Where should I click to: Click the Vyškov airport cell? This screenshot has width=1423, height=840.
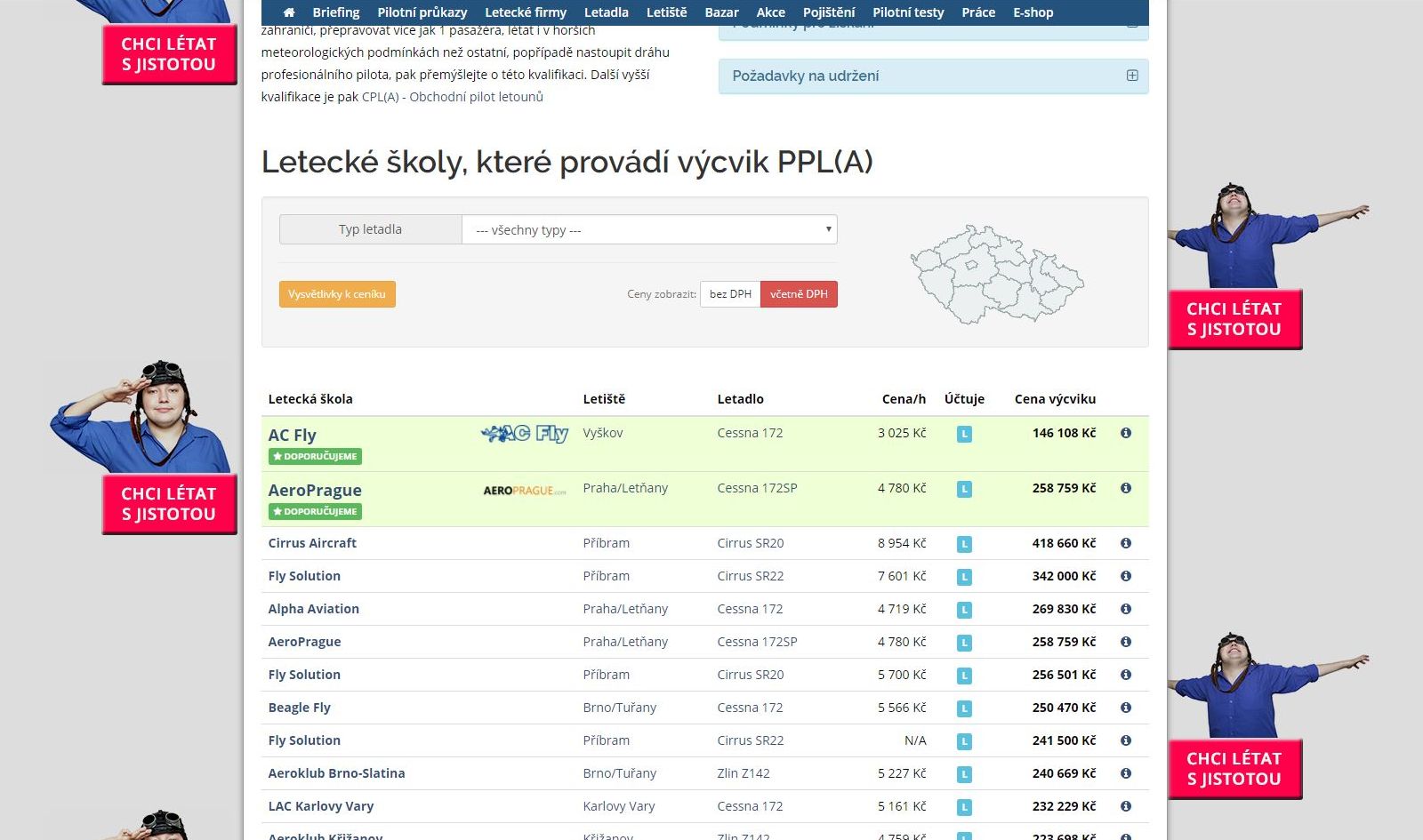coord(603,433)
